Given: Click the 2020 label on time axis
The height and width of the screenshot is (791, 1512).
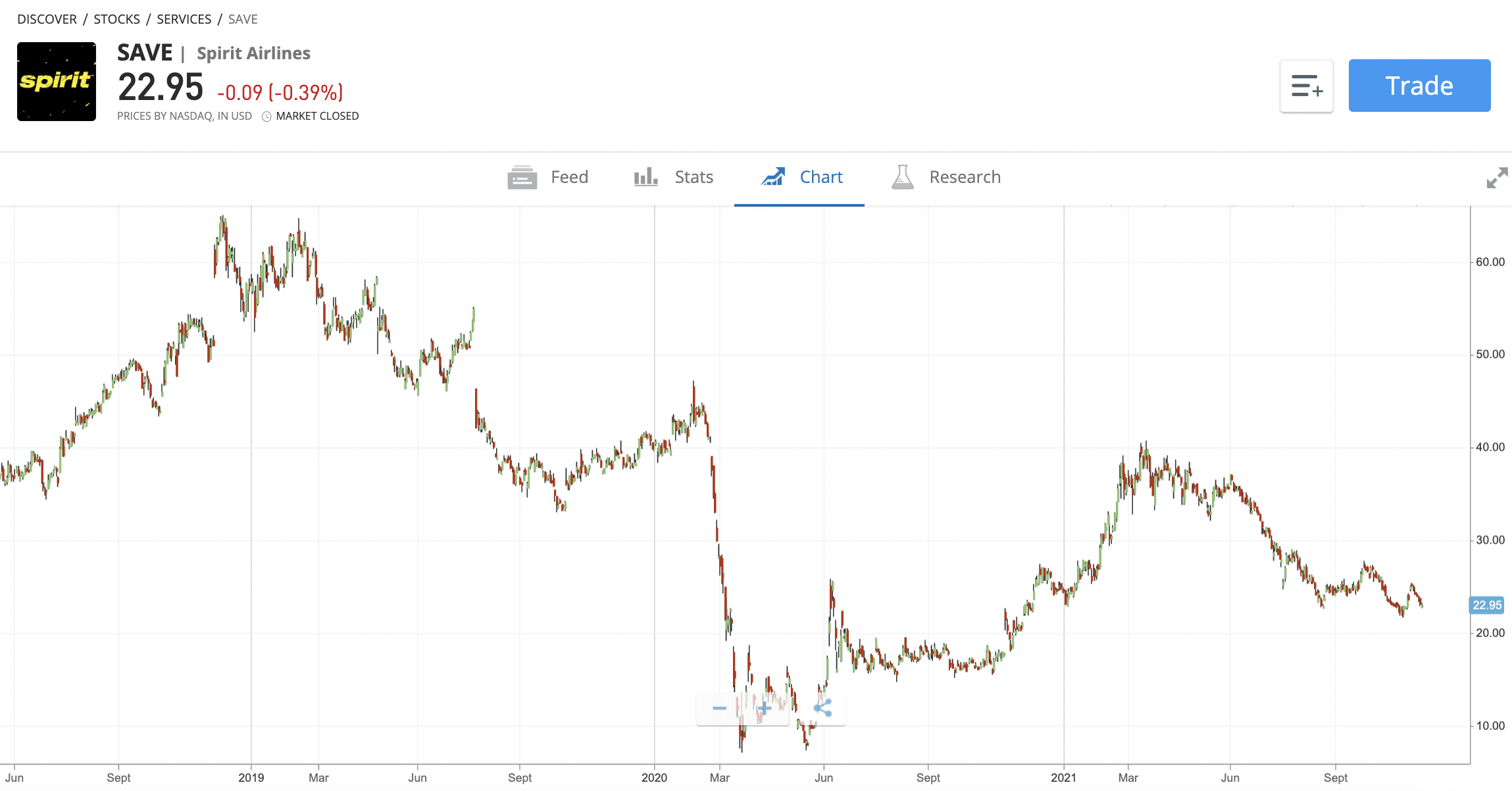Looking at the screenshot, I should [x=654, y=777].
